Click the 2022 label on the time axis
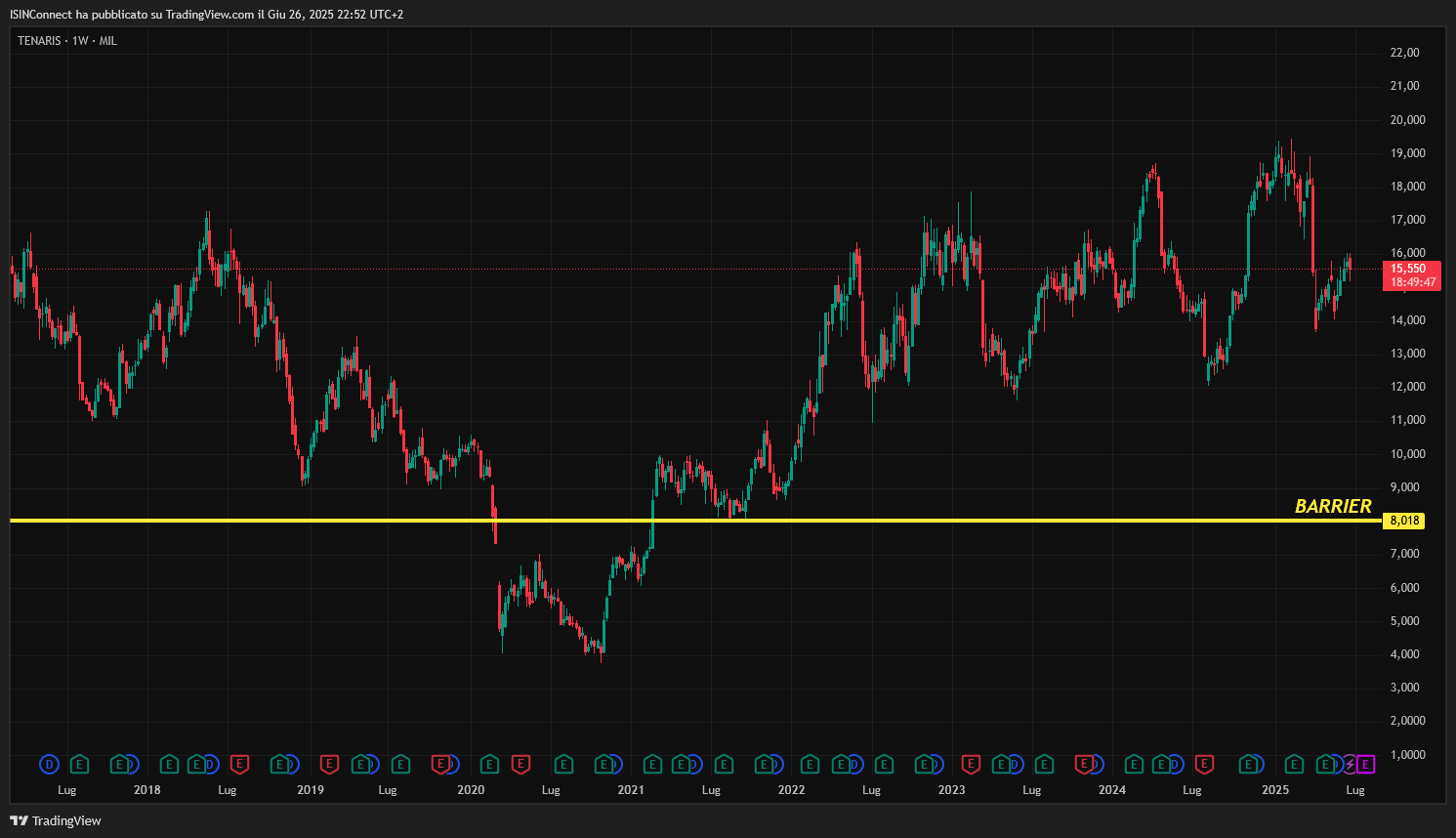The image size is (1456, 838). 791,790
